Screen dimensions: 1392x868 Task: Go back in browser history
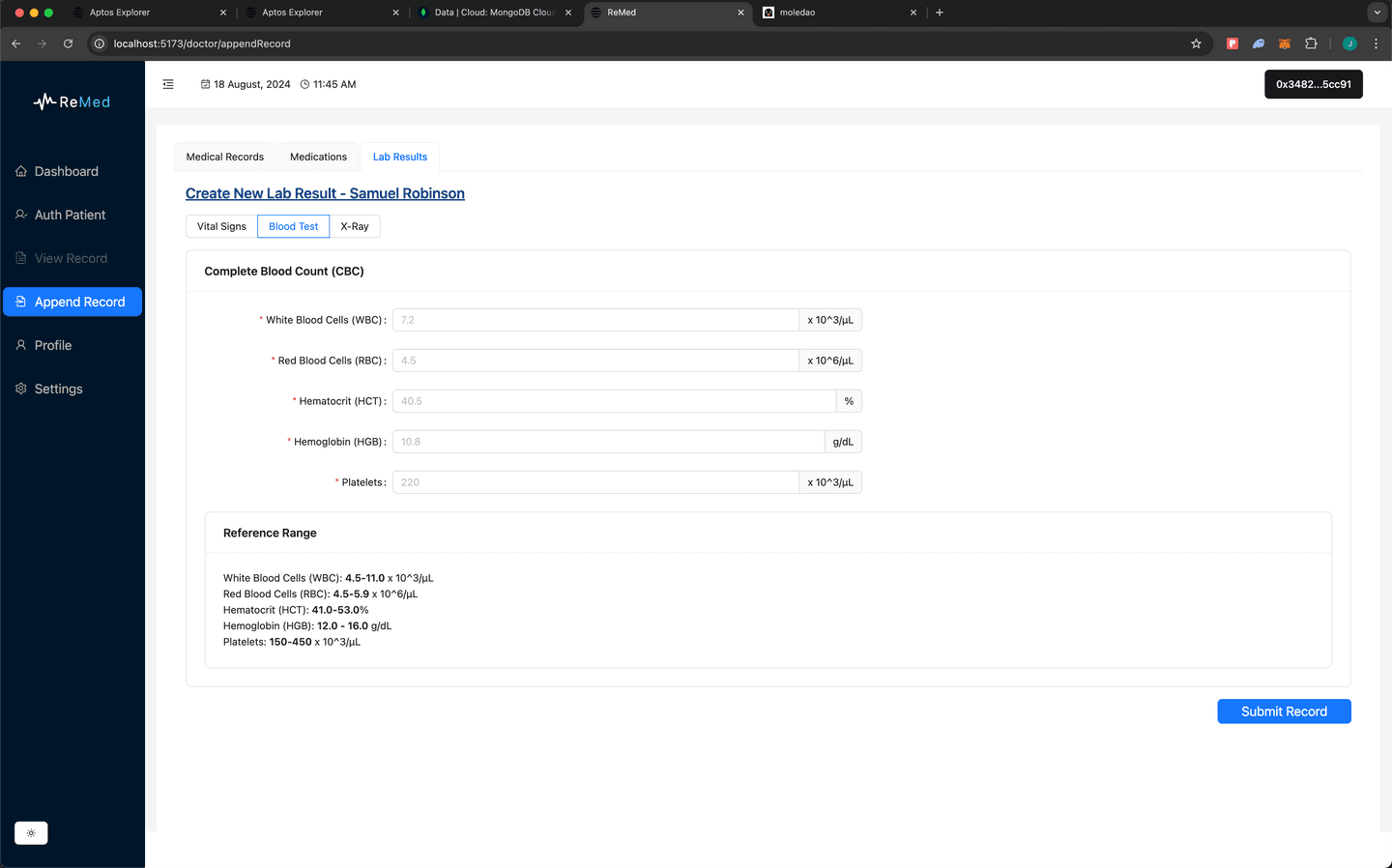[x=16, y=43]
